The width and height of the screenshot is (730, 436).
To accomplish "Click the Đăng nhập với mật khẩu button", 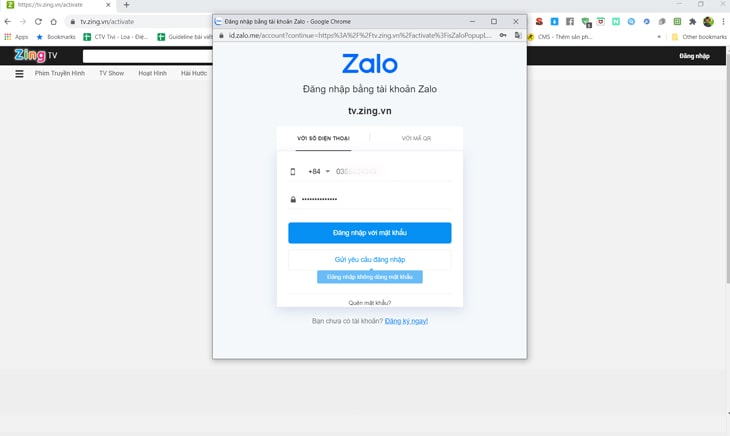I will pyautogui.click(x=369, y=233).
